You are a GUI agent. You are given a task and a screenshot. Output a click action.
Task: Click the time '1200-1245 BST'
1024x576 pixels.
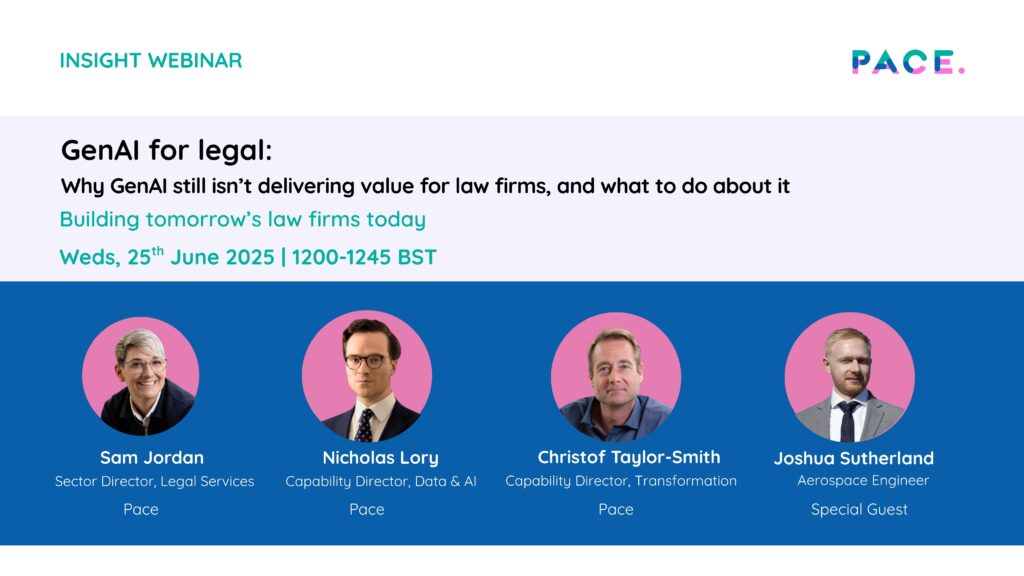364,257
